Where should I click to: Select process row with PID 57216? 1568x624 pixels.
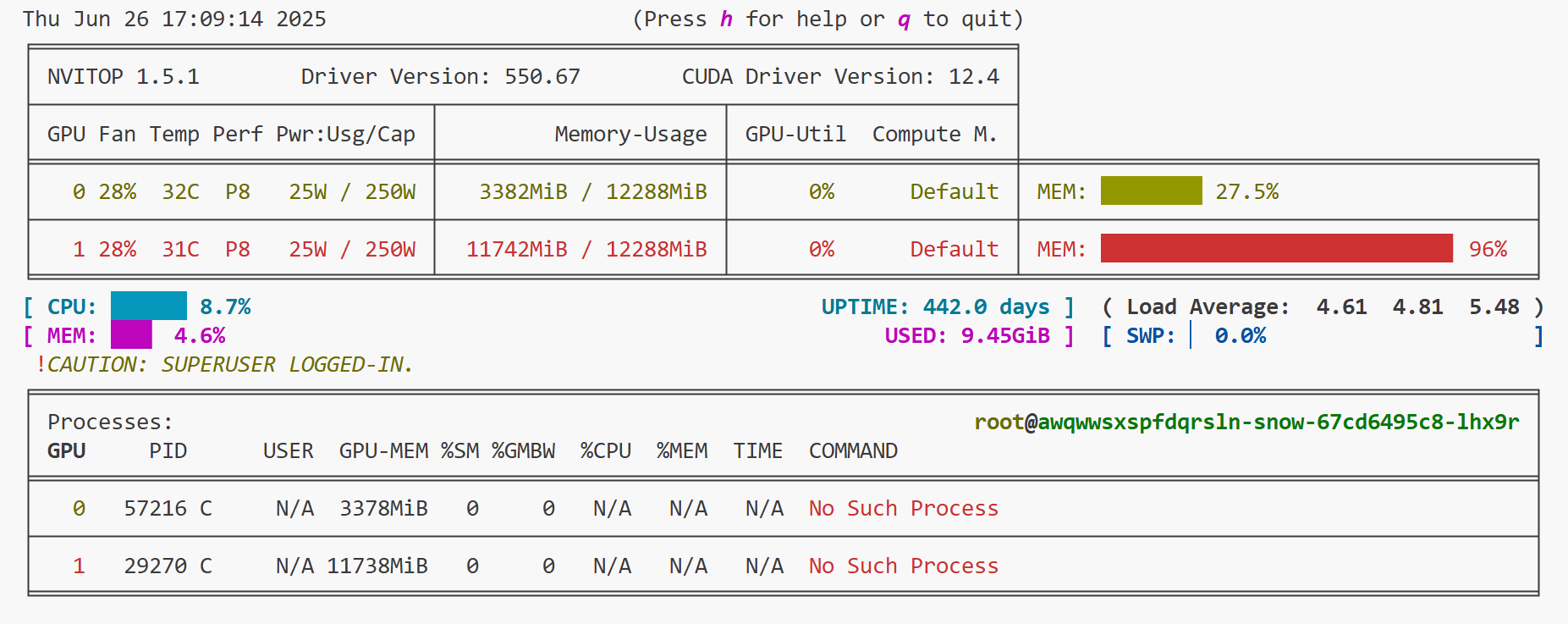click(x=783, y=508)
